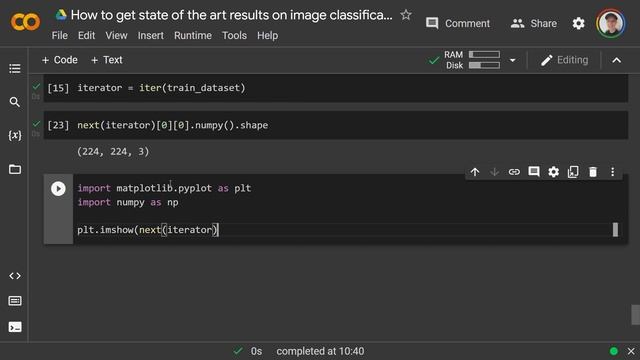The height and width of the screenshot is (360, 640).
Task: Copy link to cell
Action: coord(514,172)
